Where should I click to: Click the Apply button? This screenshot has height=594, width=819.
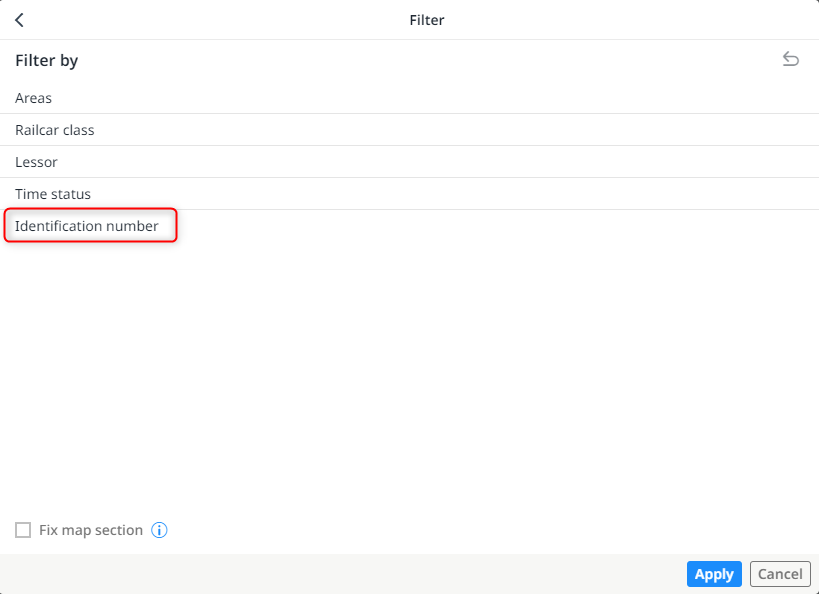click(x=714, y=574)
